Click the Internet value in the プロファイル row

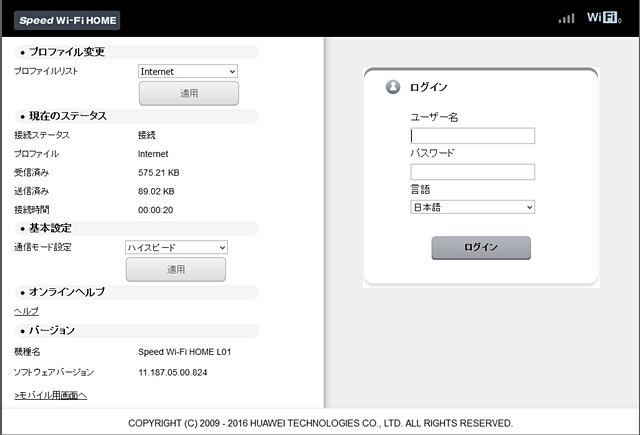tap(153, 154)
